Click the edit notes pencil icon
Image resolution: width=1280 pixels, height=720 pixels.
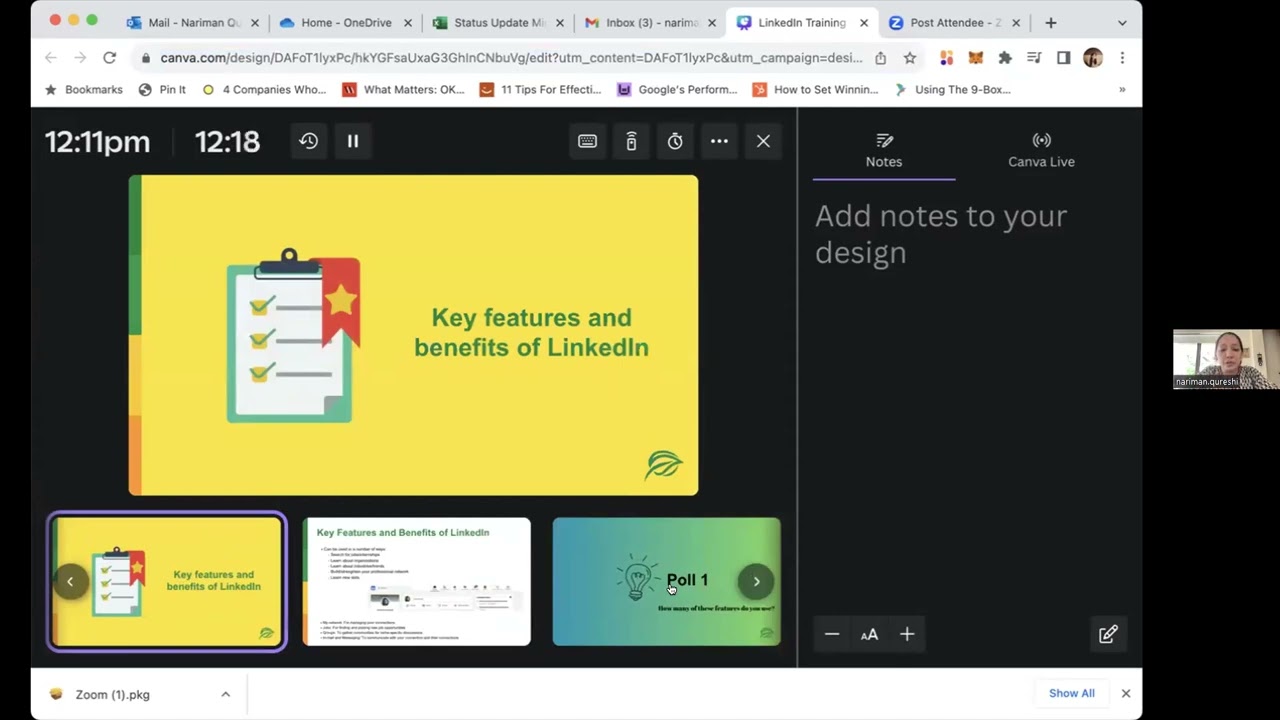(1108, 634)
